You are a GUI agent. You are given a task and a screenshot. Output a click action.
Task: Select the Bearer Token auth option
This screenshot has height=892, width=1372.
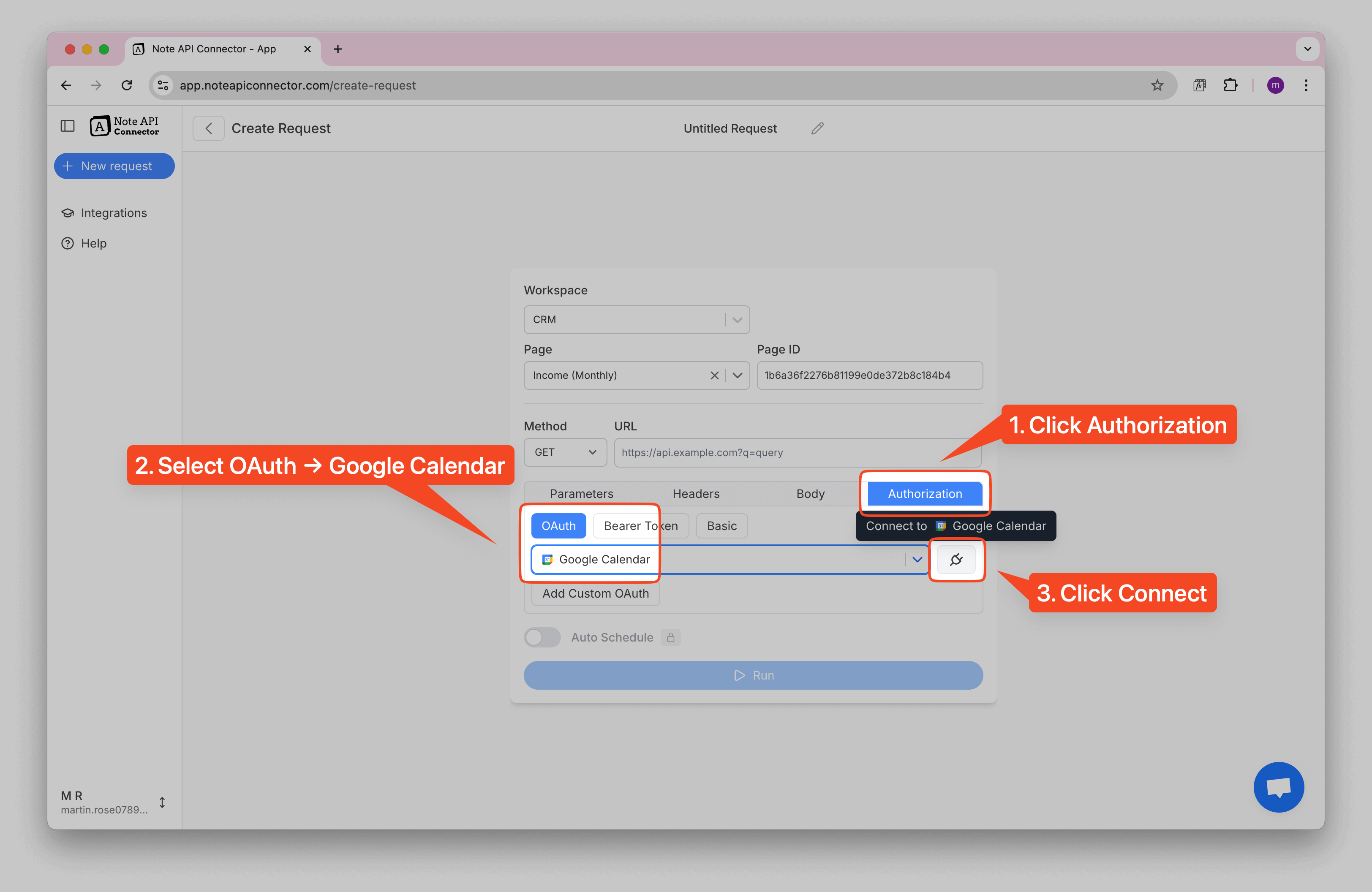[640, 525]
